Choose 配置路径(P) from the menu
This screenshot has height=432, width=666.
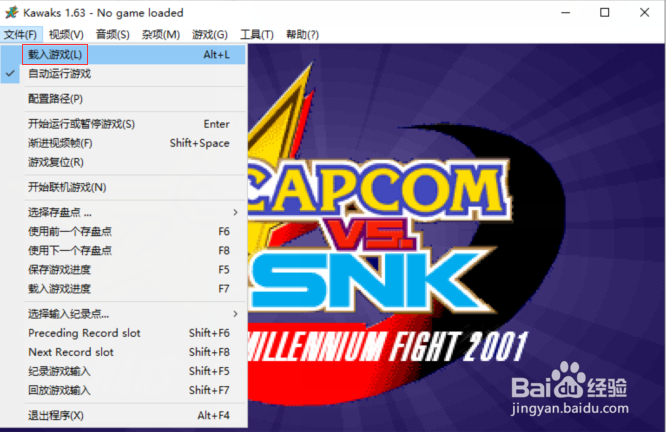click(123, 99)
